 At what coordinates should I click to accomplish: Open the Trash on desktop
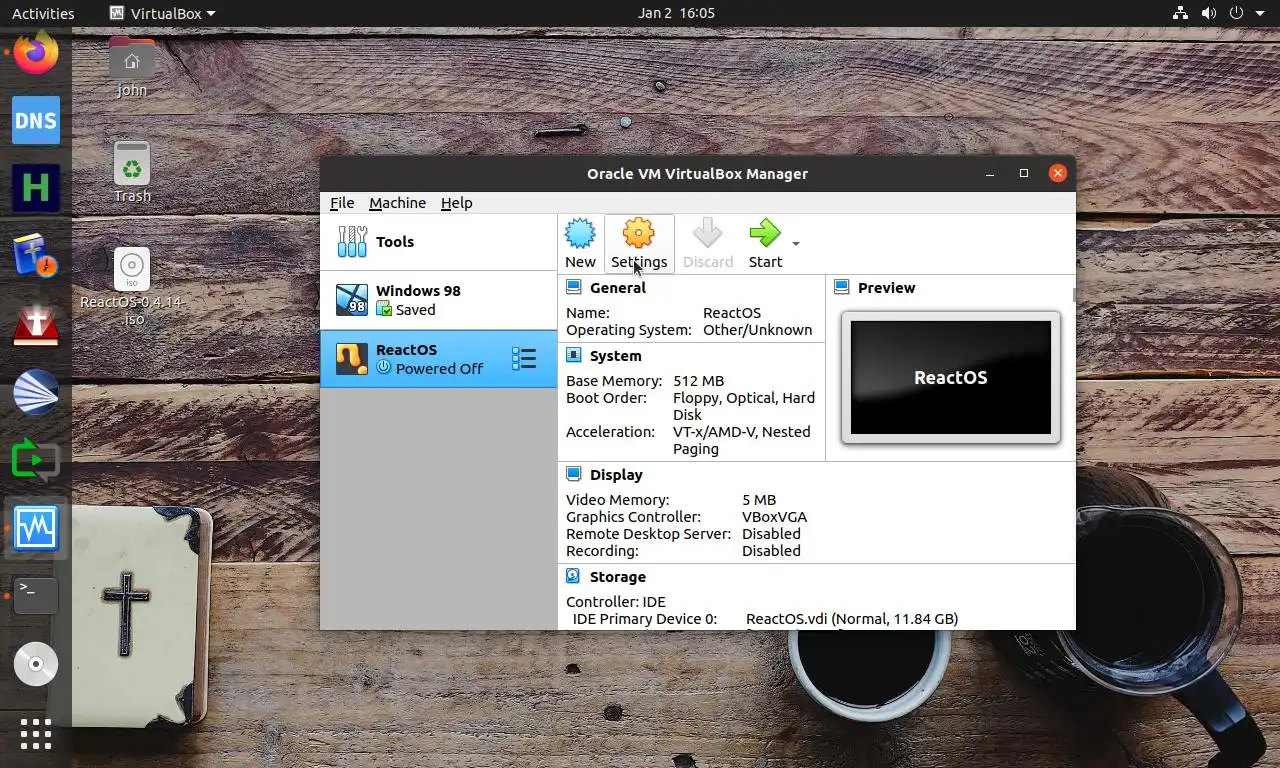132,172
